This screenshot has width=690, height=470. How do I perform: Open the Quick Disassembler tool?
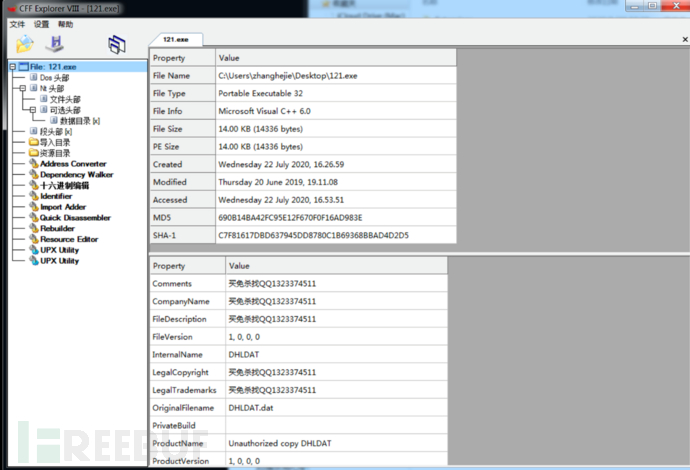pyautogui.click(x=75, y=218)
